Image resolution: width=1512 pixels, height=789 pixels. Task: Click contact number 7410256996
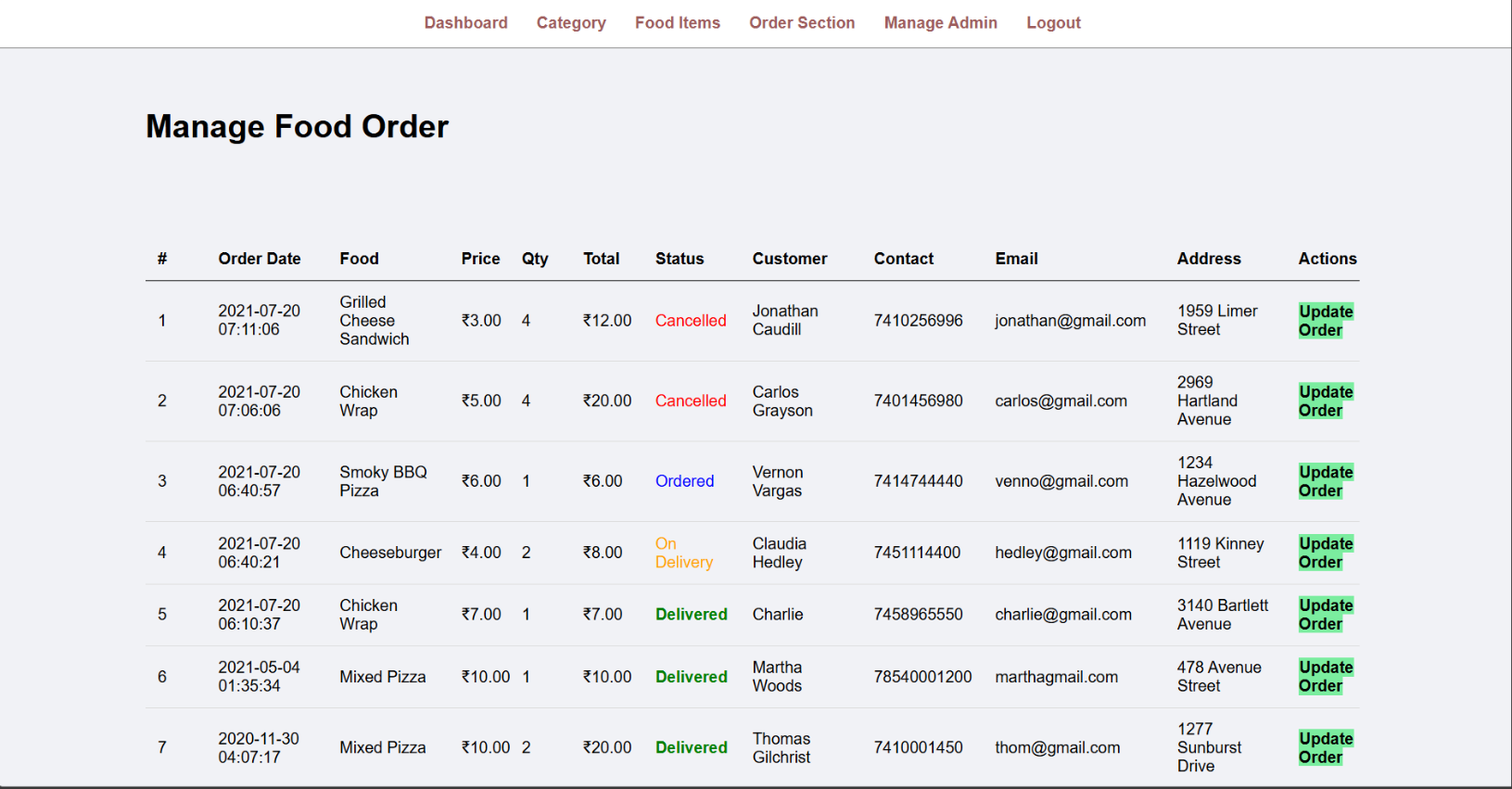[919, 321]
